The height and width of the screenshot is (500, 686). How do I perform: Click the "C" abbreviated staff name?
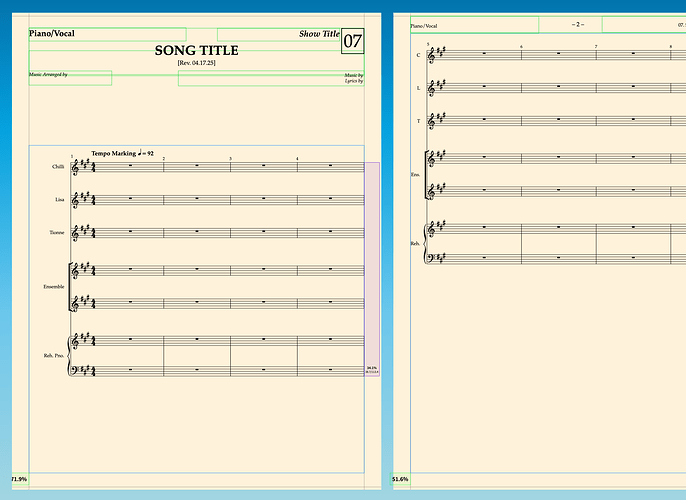[418, 55]
